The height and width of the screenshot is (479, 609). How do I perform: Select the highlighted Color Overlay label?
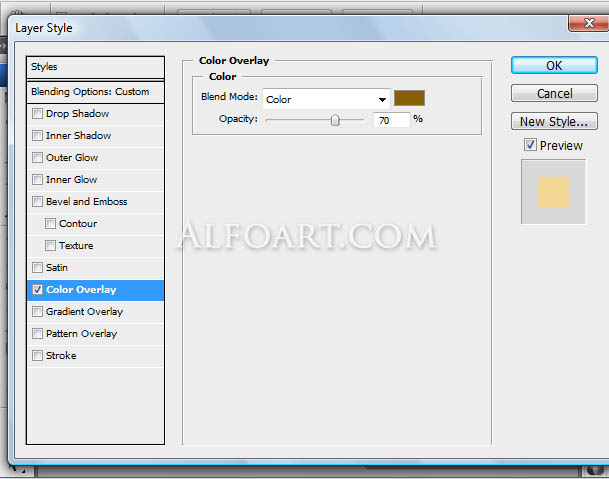[81, 289]
